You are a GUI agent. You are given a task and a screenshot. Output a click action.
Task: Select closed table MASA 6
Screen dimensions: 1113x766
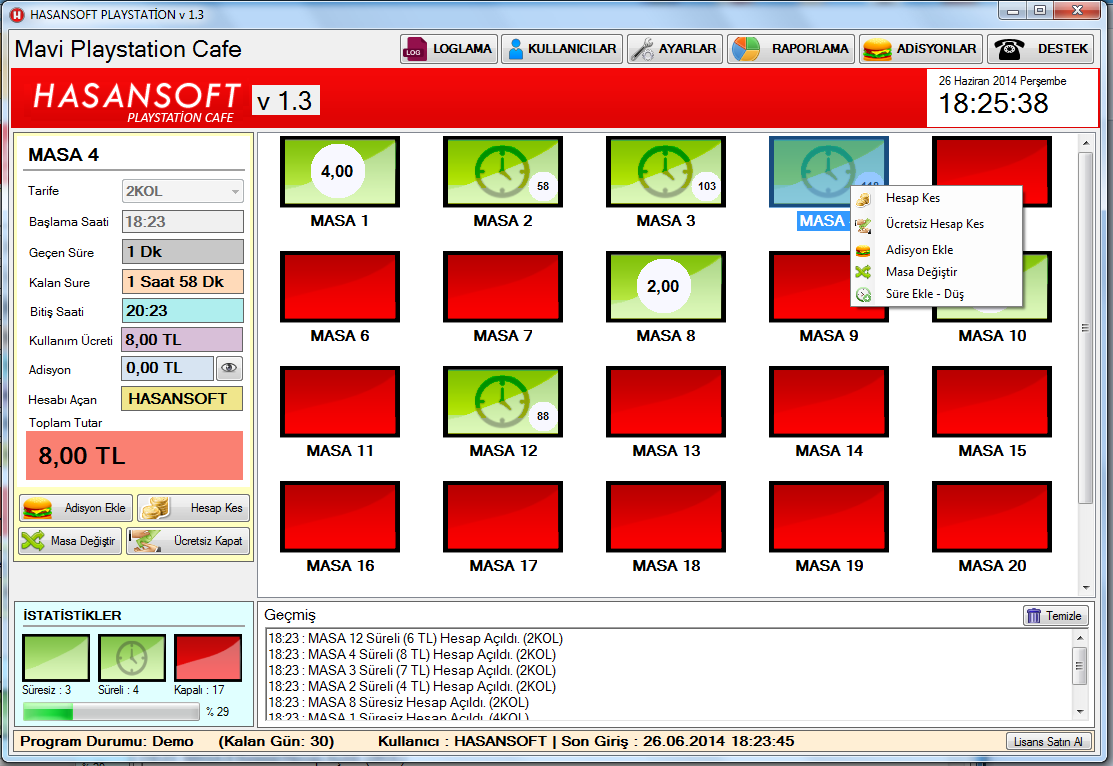click(x=340, y=287)
